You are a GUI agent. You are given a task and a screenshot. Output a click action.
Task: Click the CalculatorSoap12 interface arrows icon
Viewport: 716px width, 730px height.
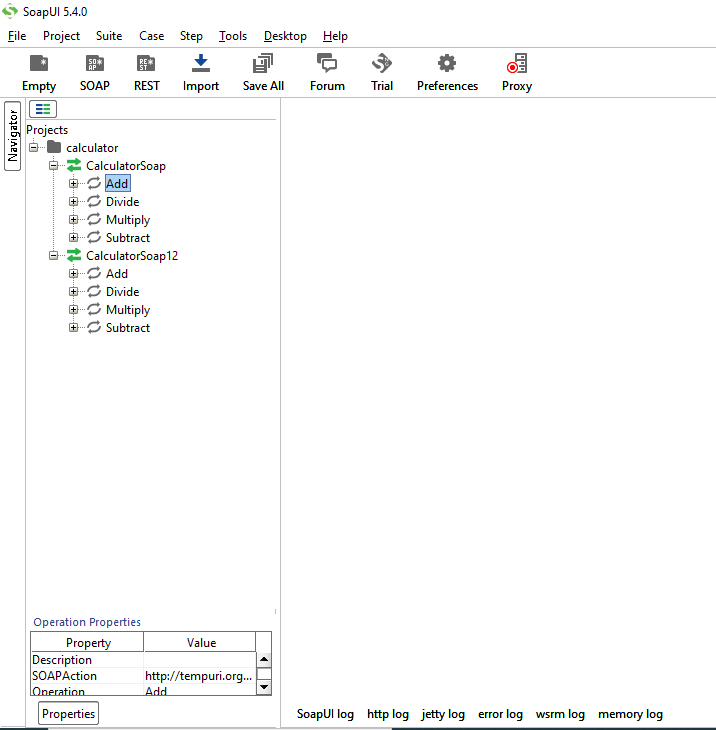coord(74,255)
